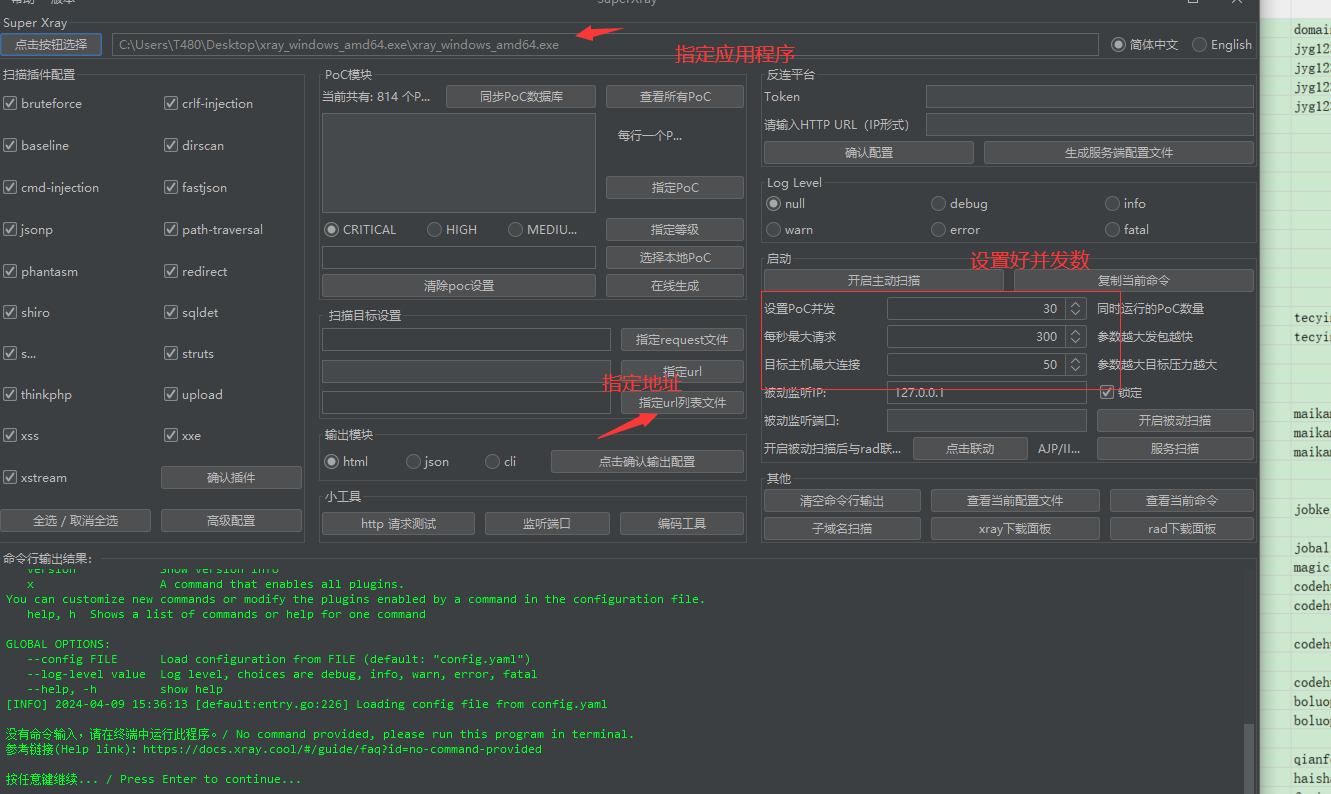1331x794 pixels.
Task: Click 同步PoC数据库 button
Action: point(521,96)
